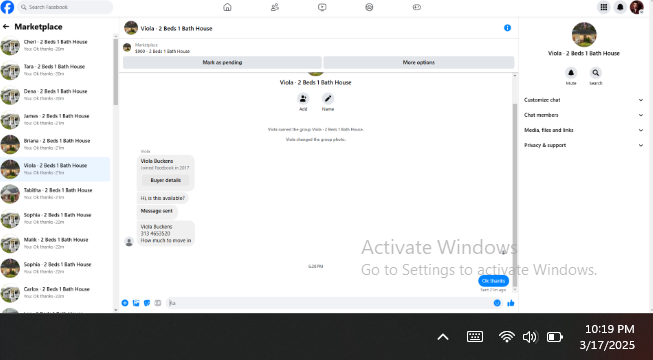Search in conversation magnifier icon
The image size is (653, 360).
point(596,72)
